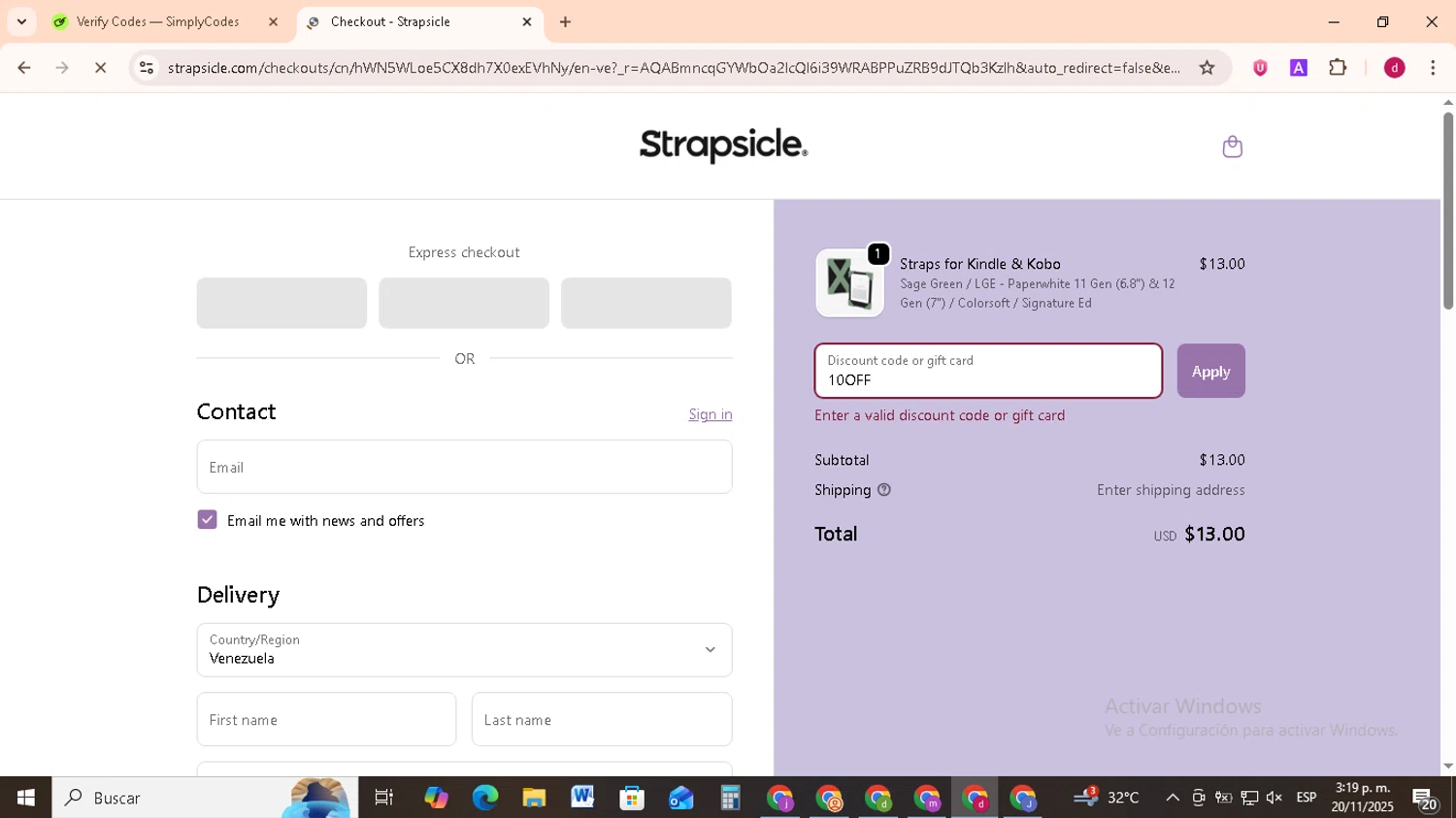Close the Checkout - Strapsicle tab
This screenshot has width=1456, height=818.
[527, 21]
